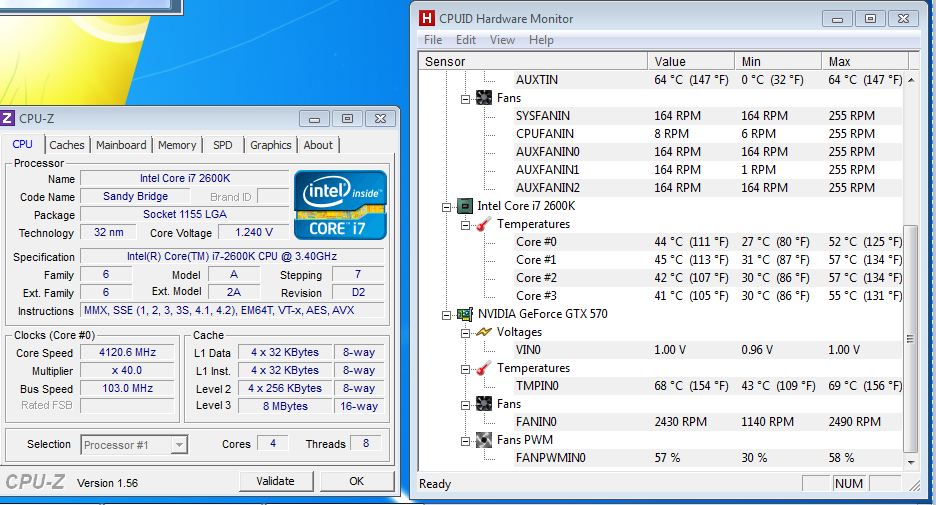Click the Bus Speed field showing 103.0 MHz
This screenshot has height=505, width=936.
(127, 389)
